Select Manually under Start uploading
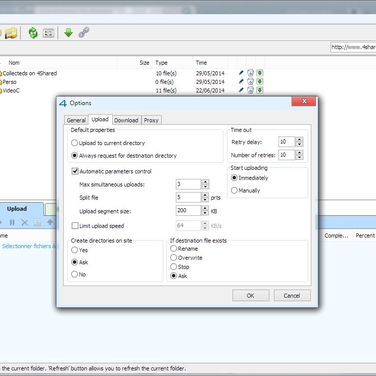 coord(245,190)
